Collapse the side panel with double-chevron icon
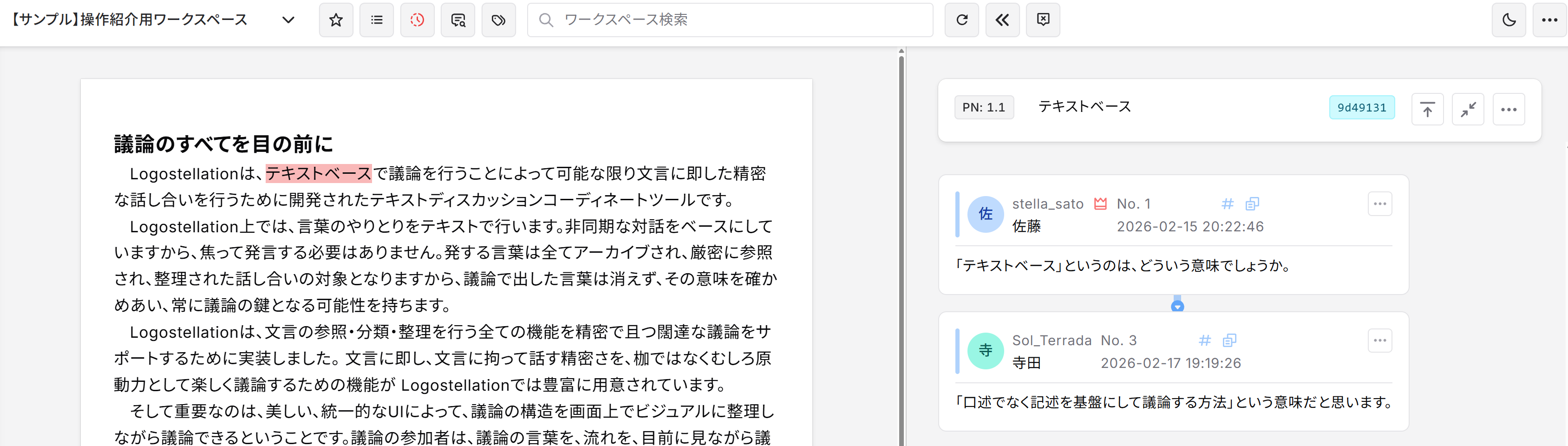1568x446 pixels. click(x=1002, y=20)
